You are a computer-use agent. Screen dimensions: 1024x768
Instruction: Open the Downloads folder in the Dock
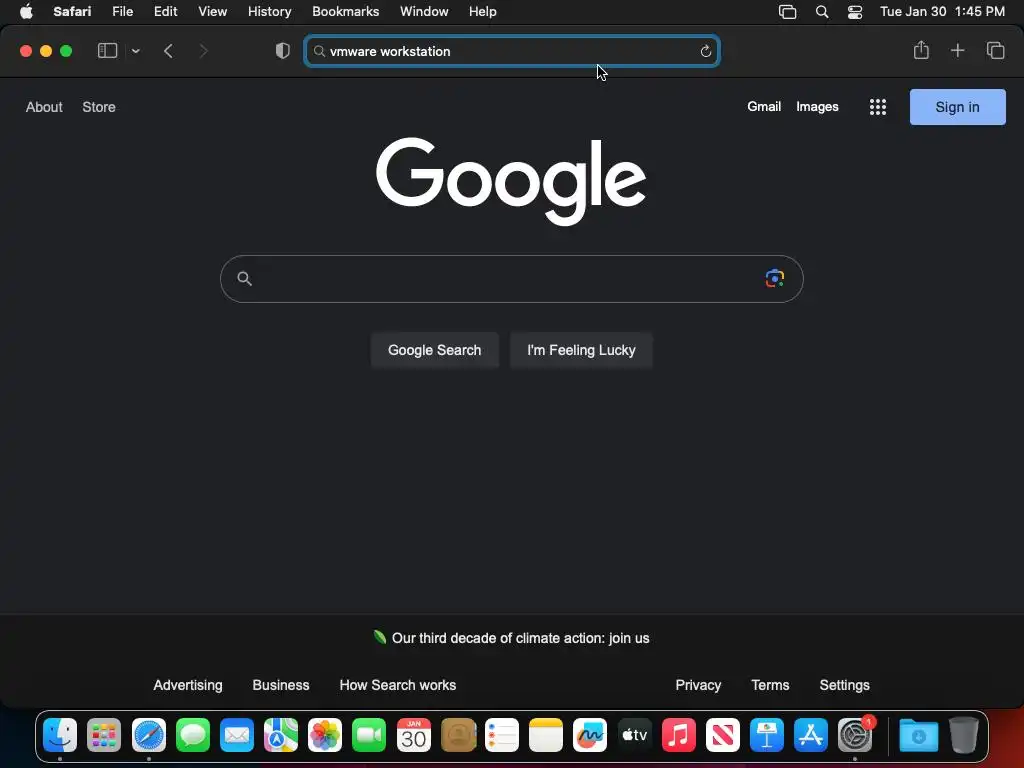point(918,735)
